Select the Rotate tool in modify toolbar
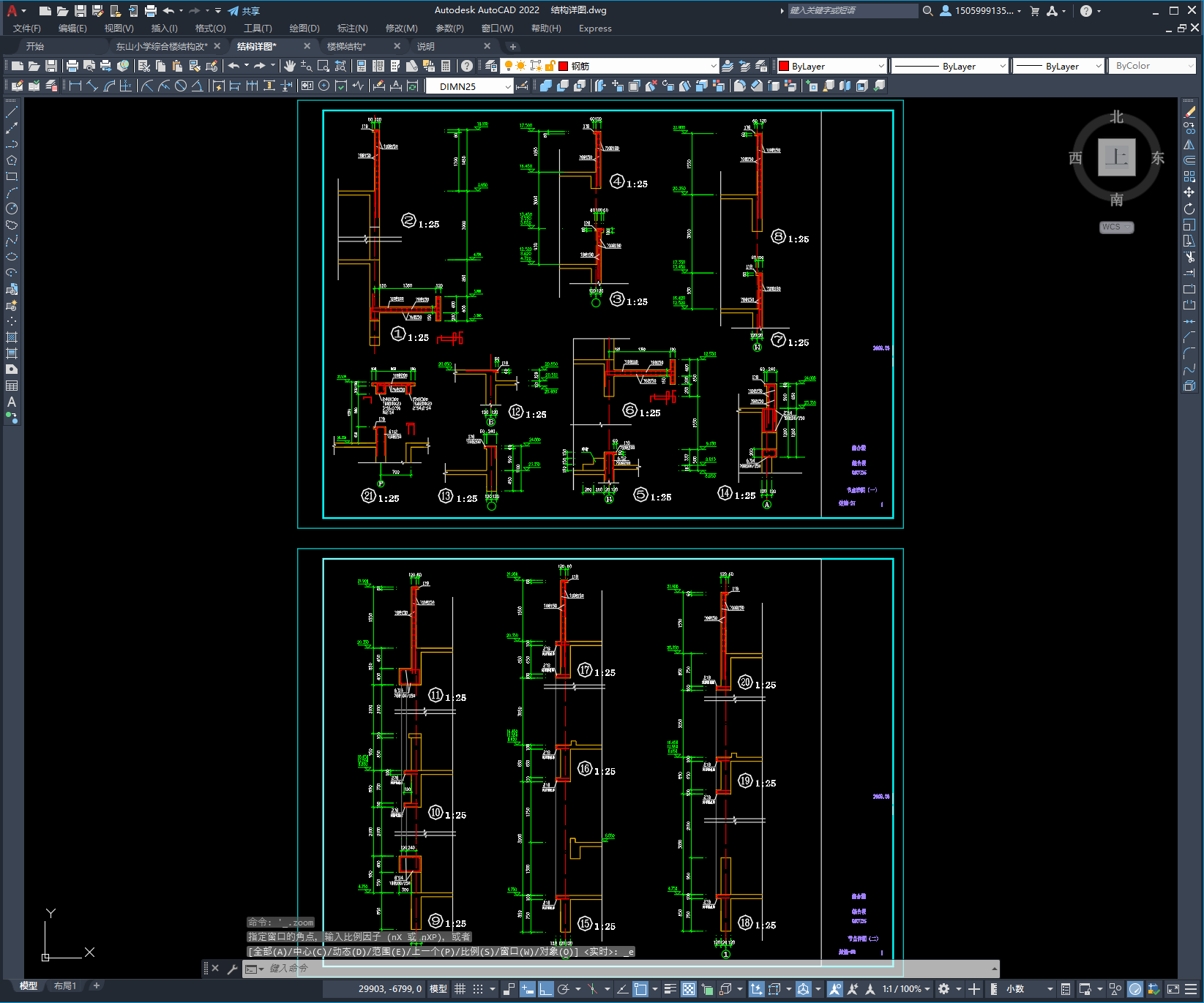 pos(1189,209)
